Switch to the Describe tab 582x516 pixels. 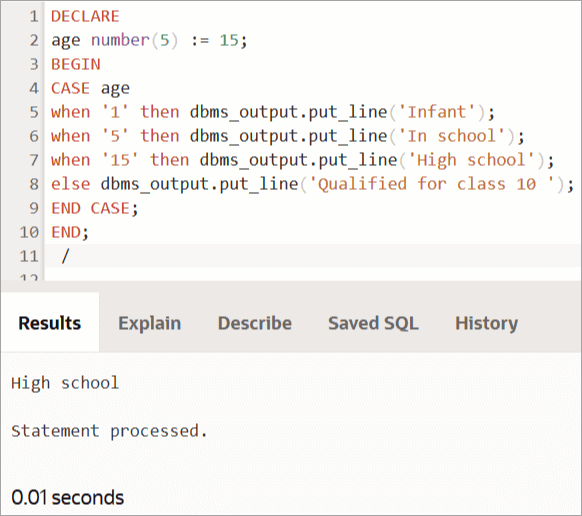pos(255,323)
